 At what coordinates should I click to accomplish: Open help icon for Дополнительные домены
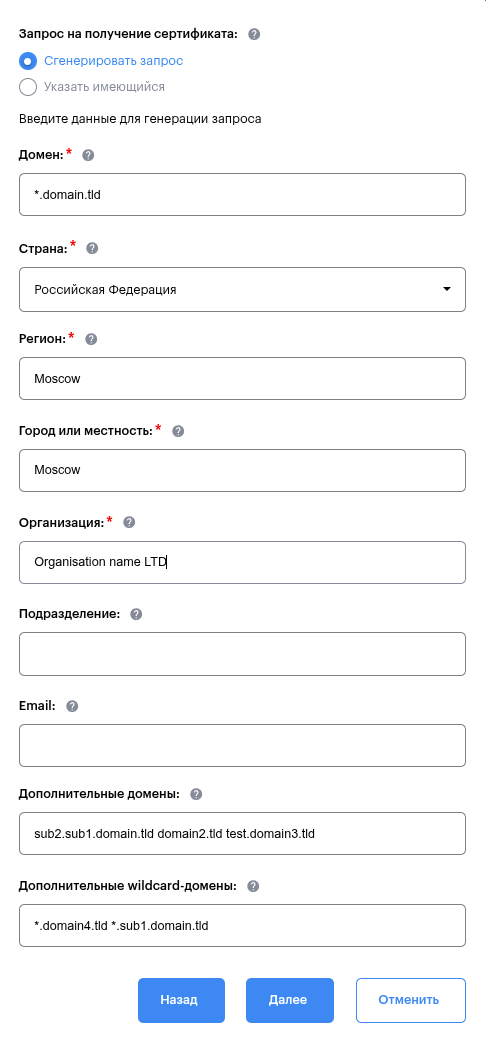pos(196,794)
